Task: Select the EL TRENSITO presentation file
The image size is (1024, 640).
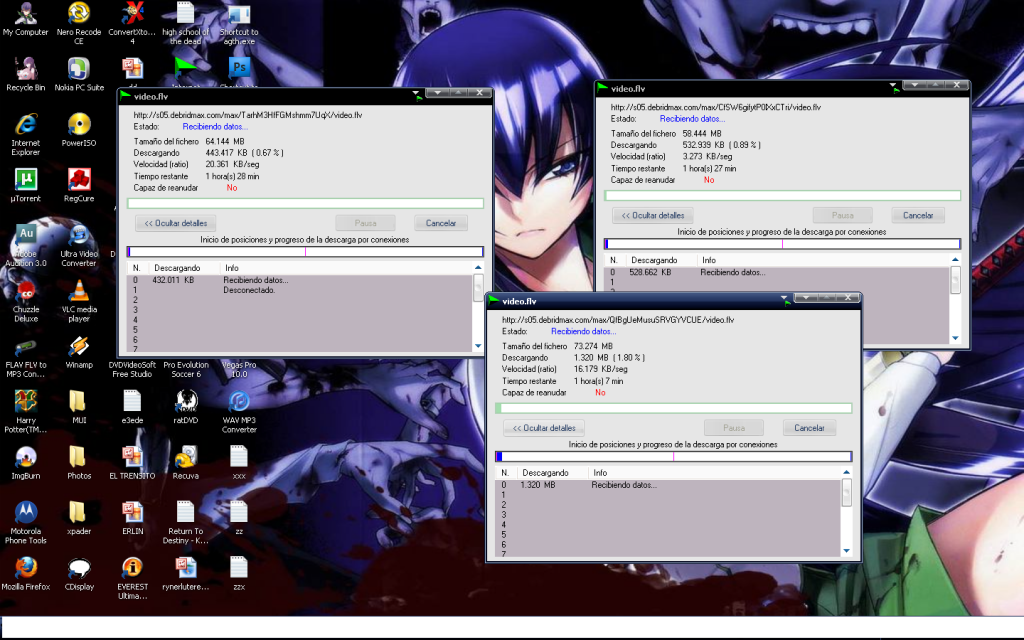Action: [132, 463]
